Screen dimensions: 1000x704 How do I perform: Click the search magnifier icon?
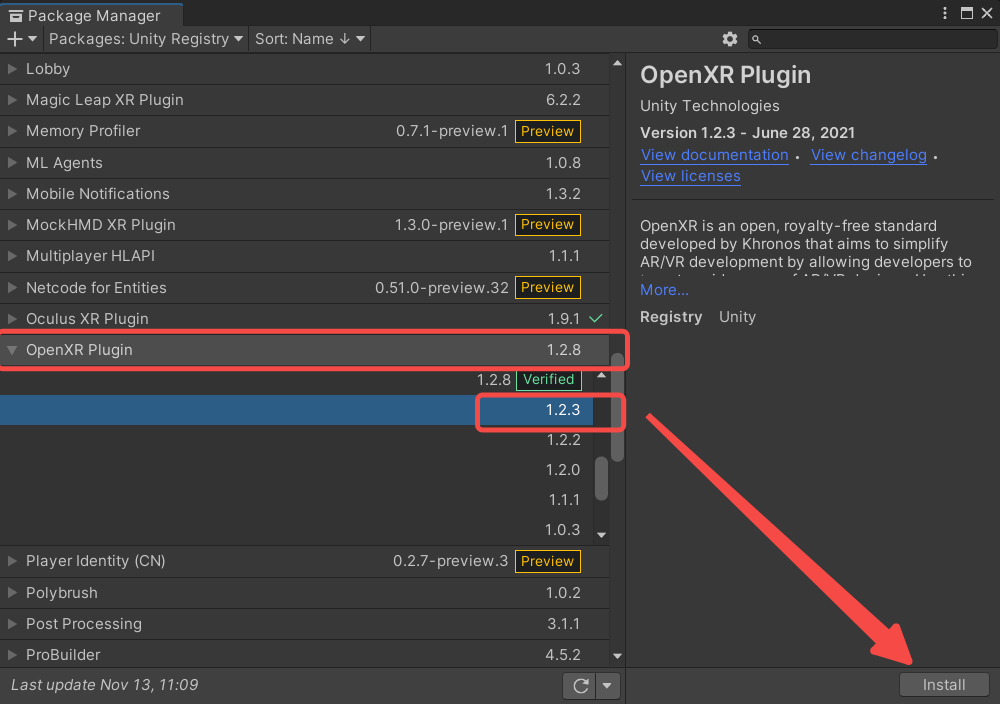point(756,40)
